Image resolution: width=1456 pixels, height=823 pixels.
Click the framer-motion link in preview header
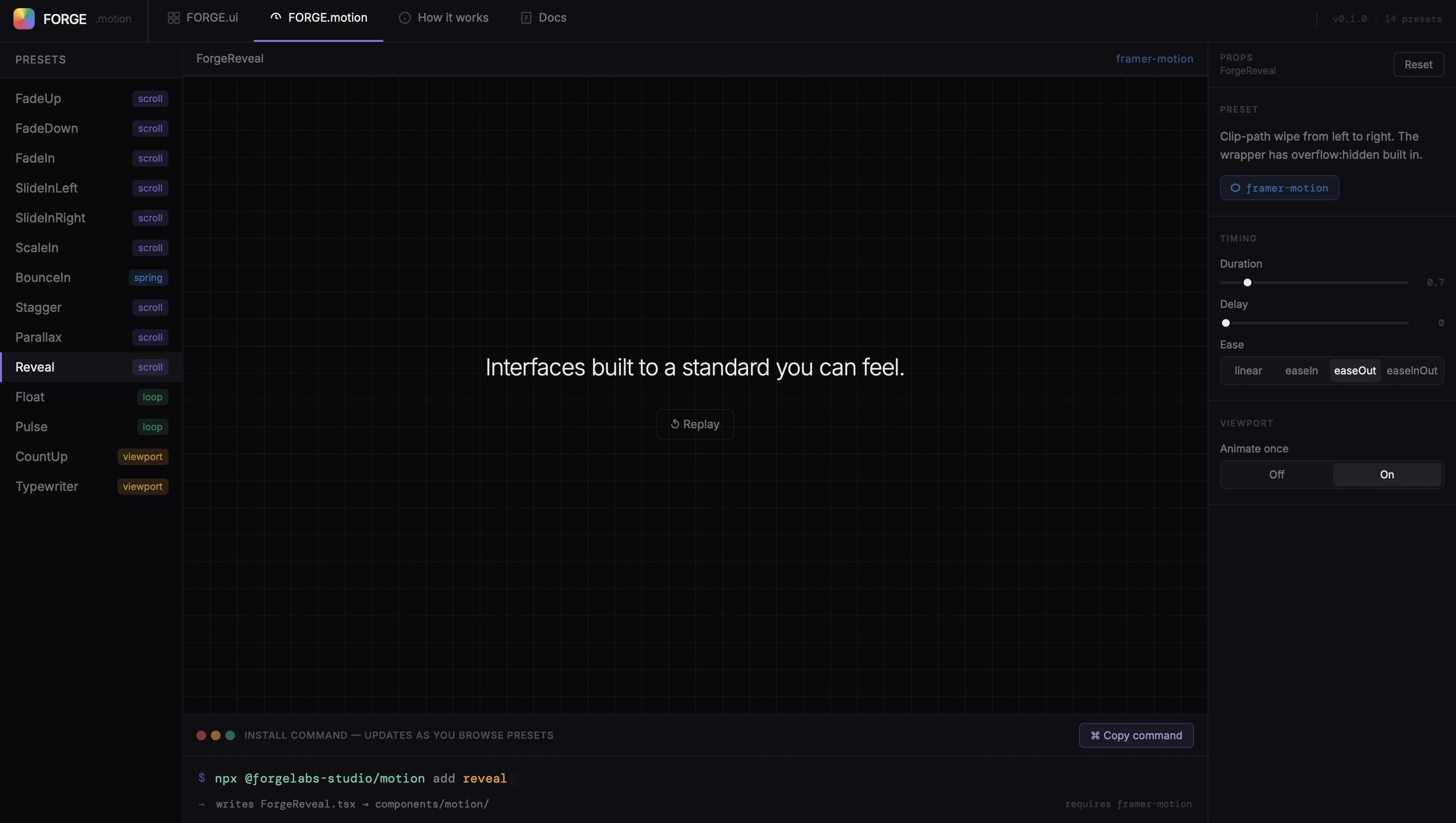coord(1154,59)
